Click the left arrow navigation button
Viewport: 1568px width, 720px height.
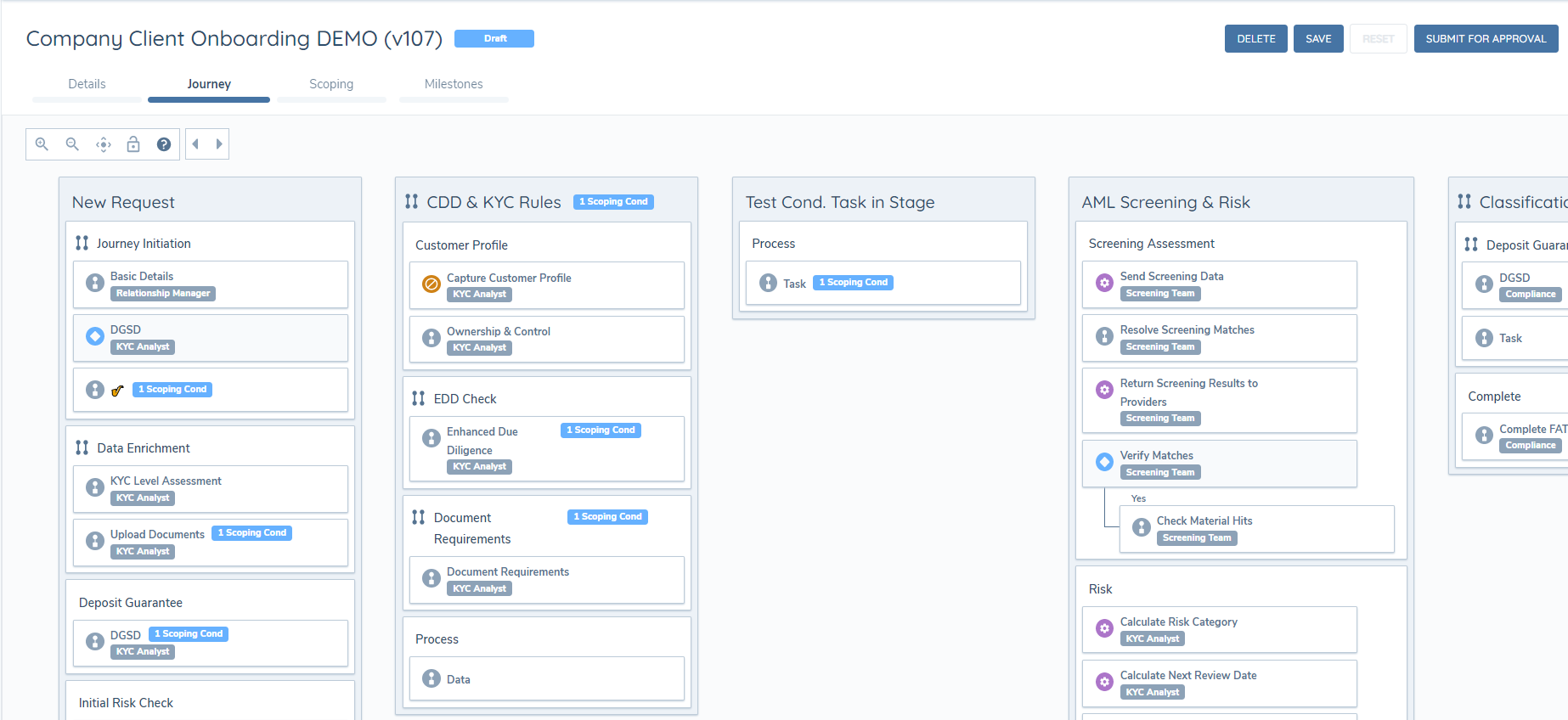pos(195,144)
